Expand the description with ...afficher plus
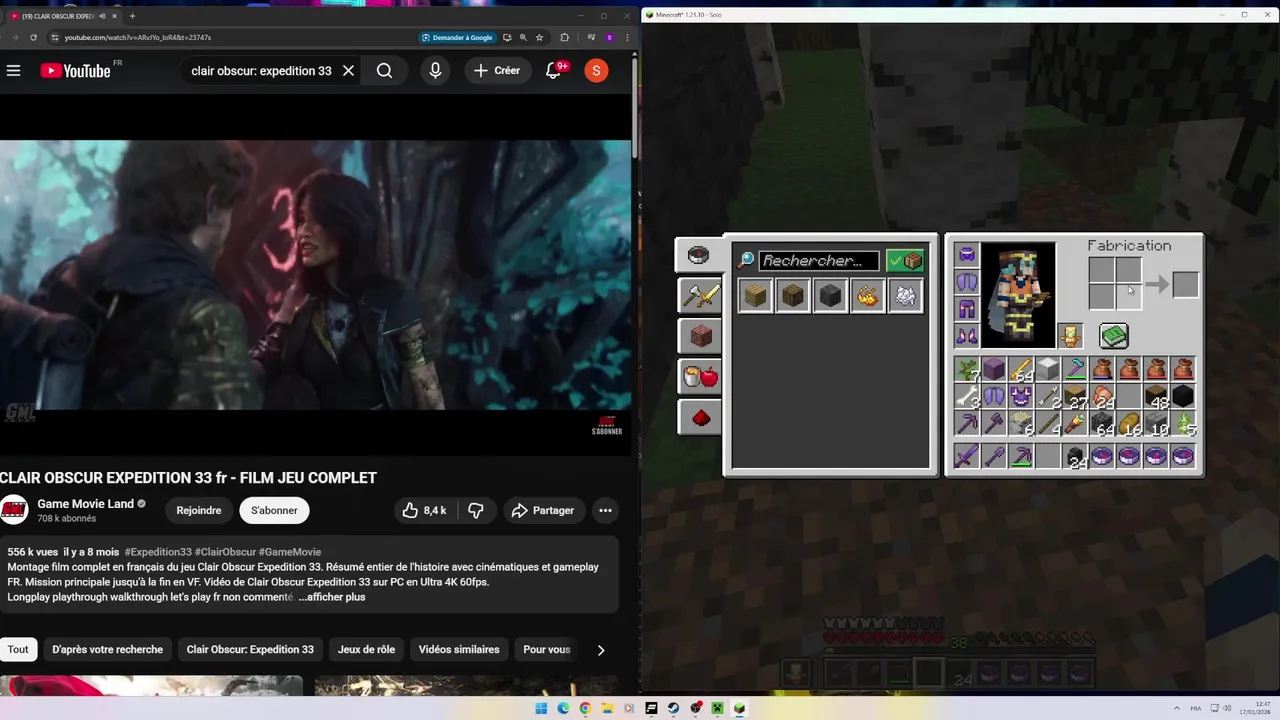The width and height of the screenshot is (1280, 720). pos(332,597)
